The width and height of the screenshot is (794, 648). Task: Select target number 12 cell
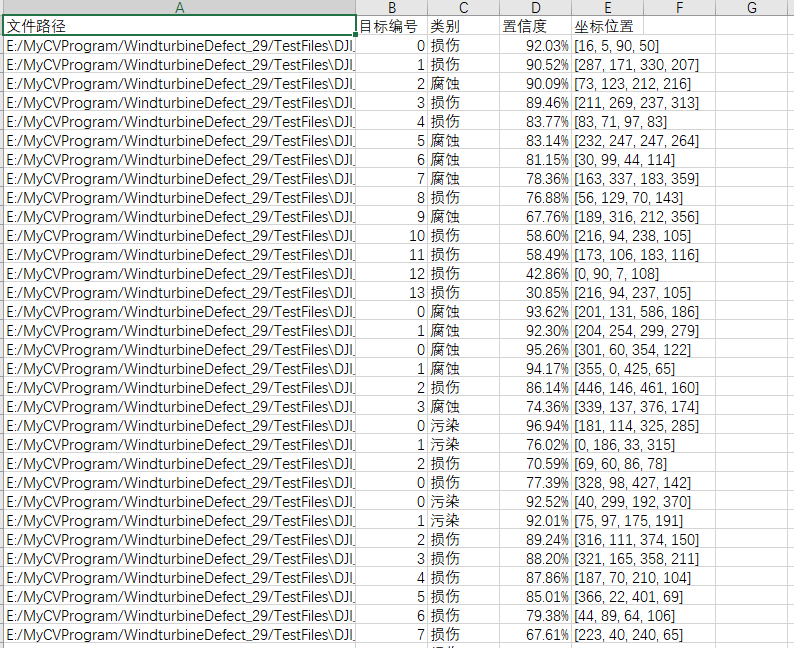click(x=392, y=273)
